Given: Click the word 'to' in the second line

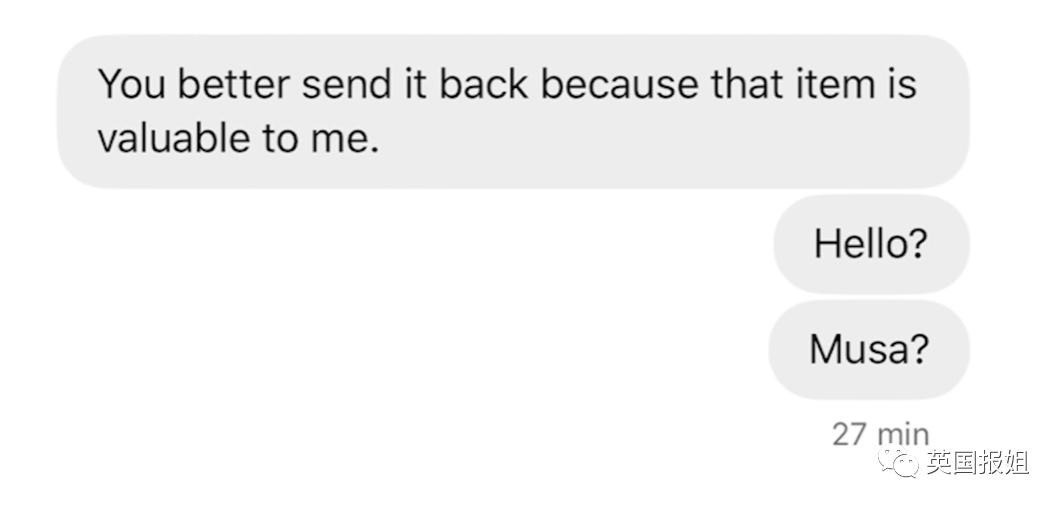Looking at the screenshot, I should tap(280, 138).
